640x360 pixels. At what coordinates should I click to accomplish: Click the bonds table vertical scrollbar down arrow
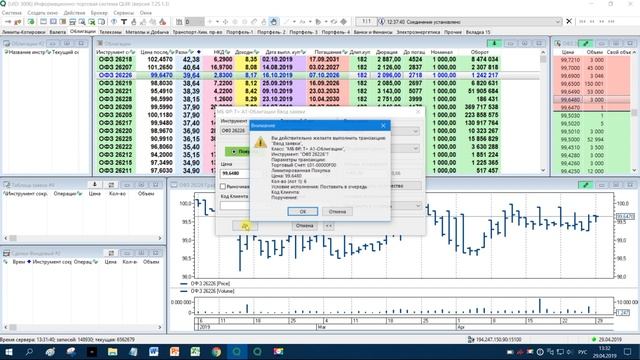(543, 170)
